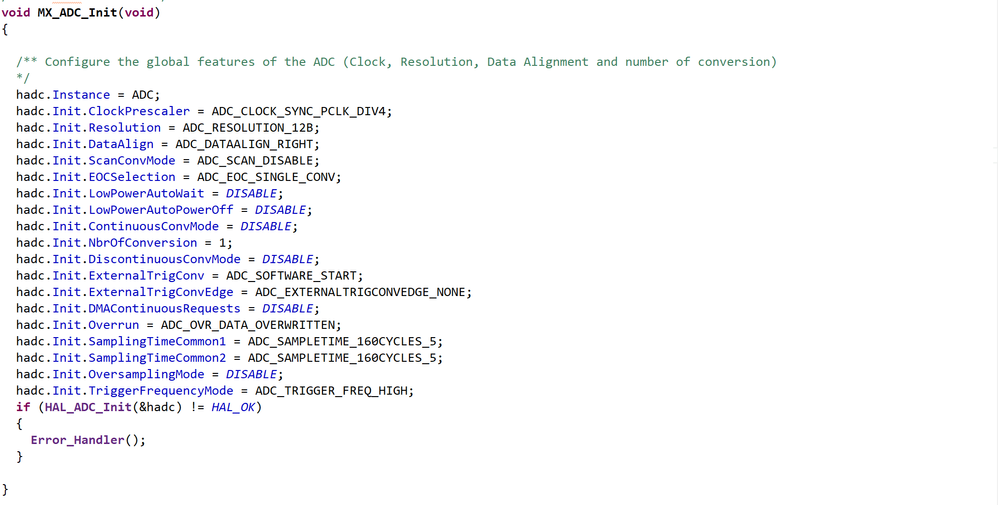The height and width of the screenshot is (505, 998).
Task: Click the HAL_OK constant
Action: click(233, 407)
